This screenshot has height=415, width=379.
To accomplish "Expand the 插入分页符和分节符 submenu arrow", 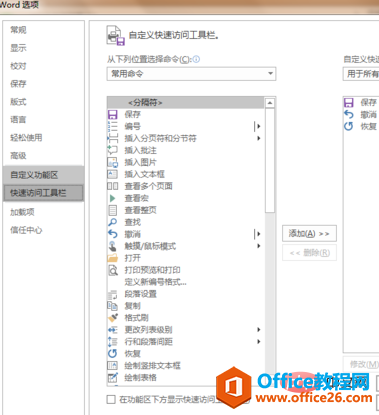I will (x=259, y=138).
